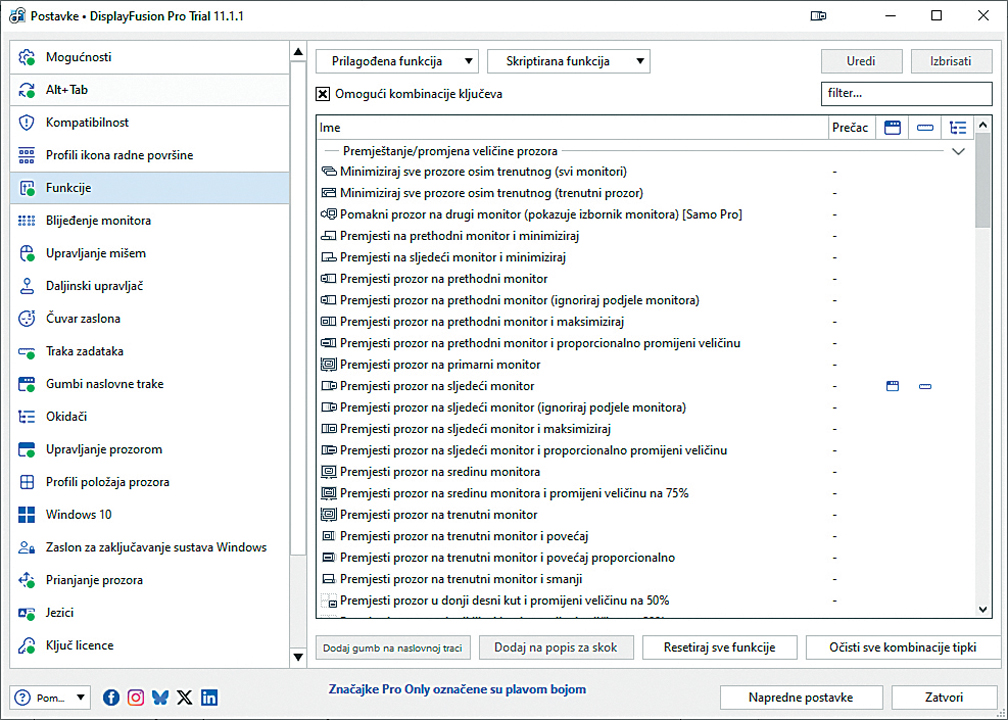Click the 'Prečac' column header

(850, 127)
